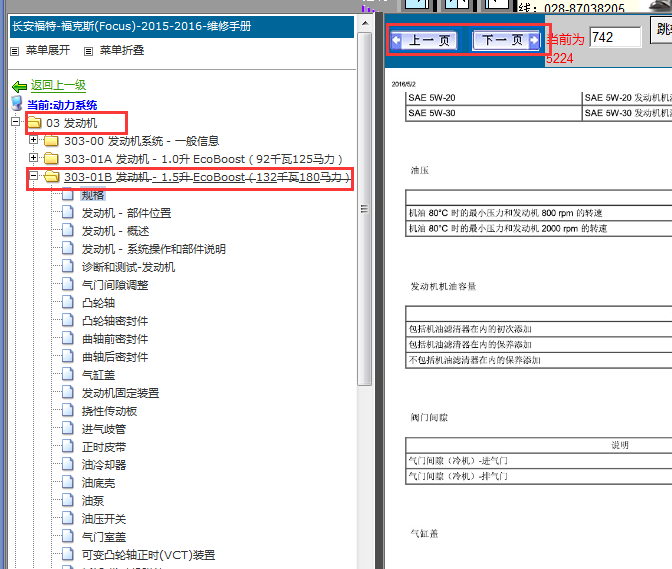Click SAE 5W-30 table cell
This screenshot has height=569, width=672.
pos(493,114)
